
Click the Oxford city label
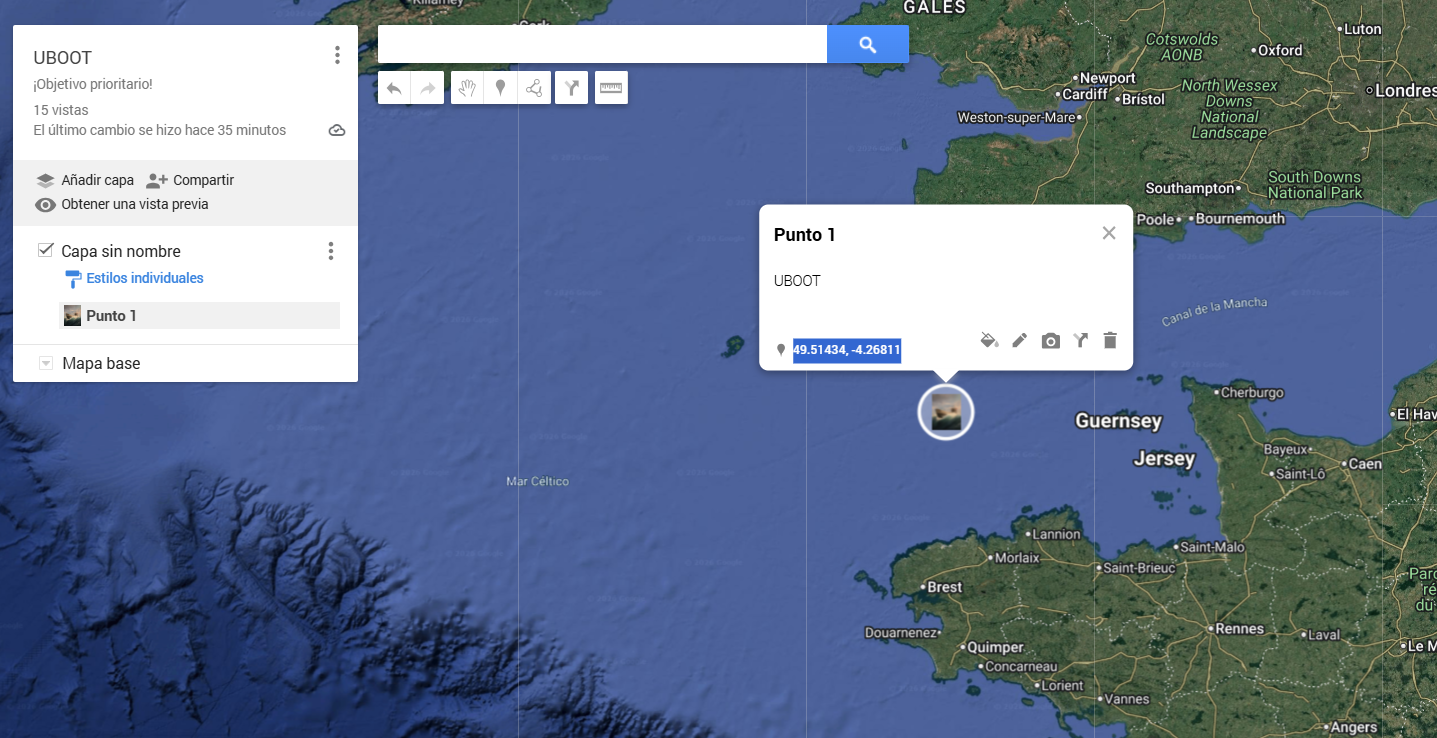tap(1280, 50)
